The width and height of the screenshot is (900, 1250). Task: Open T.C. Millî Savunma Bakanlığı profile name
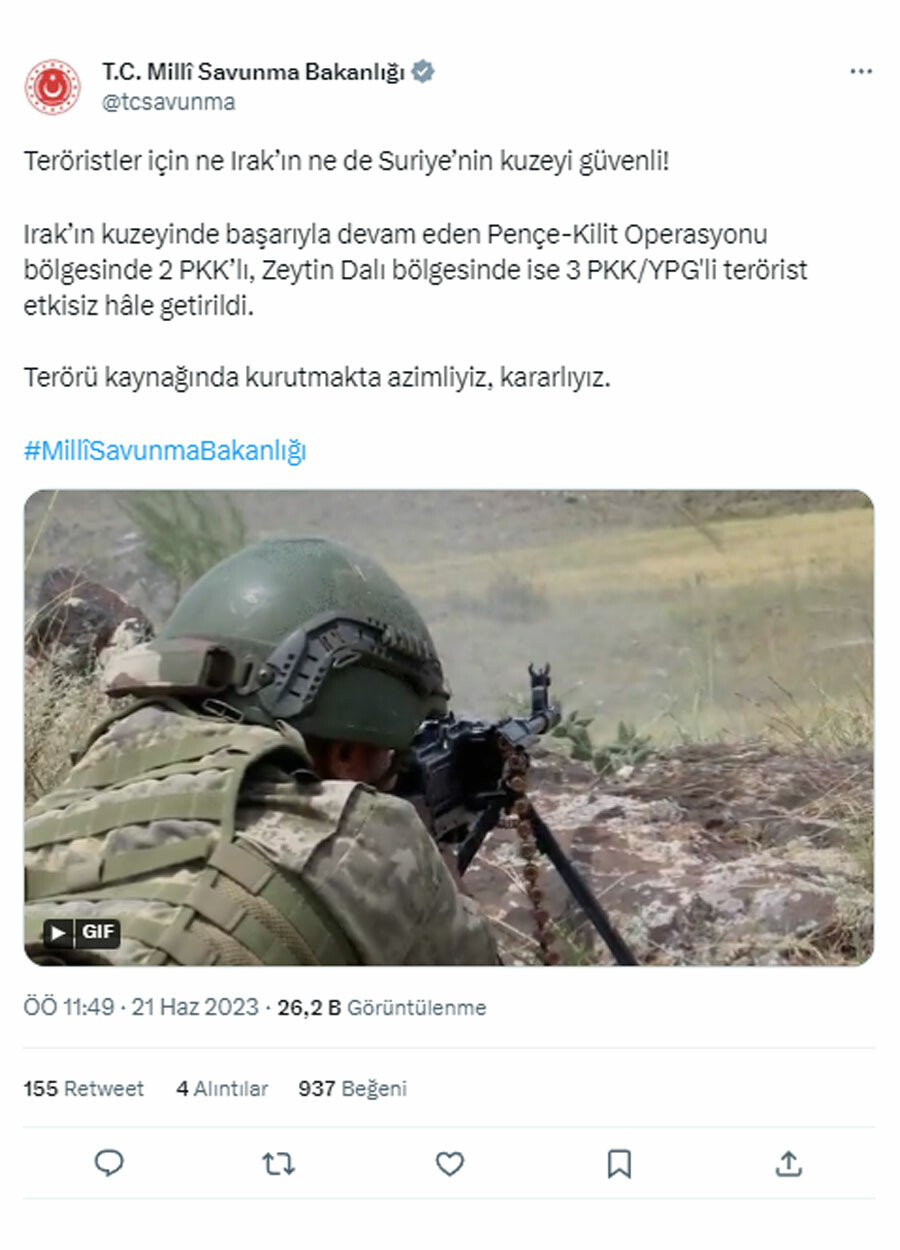pos(253,72)
